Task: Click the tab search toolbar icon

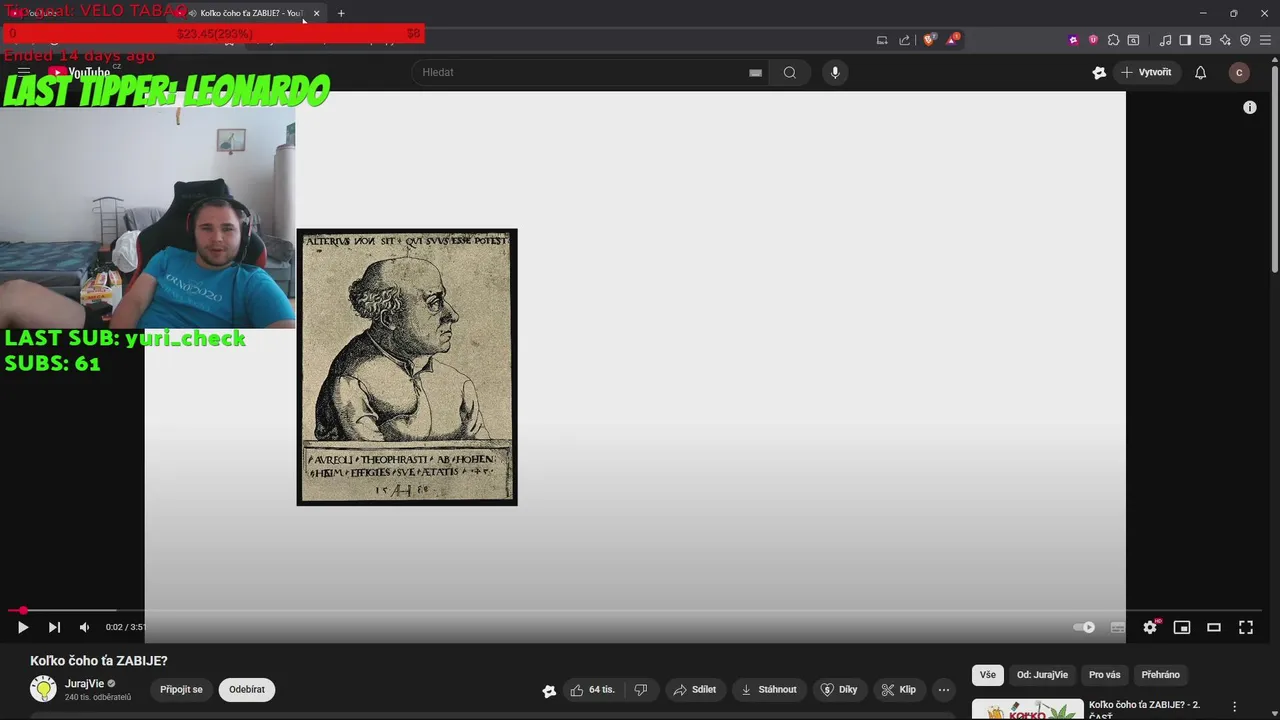Action: pos(1133,40)
